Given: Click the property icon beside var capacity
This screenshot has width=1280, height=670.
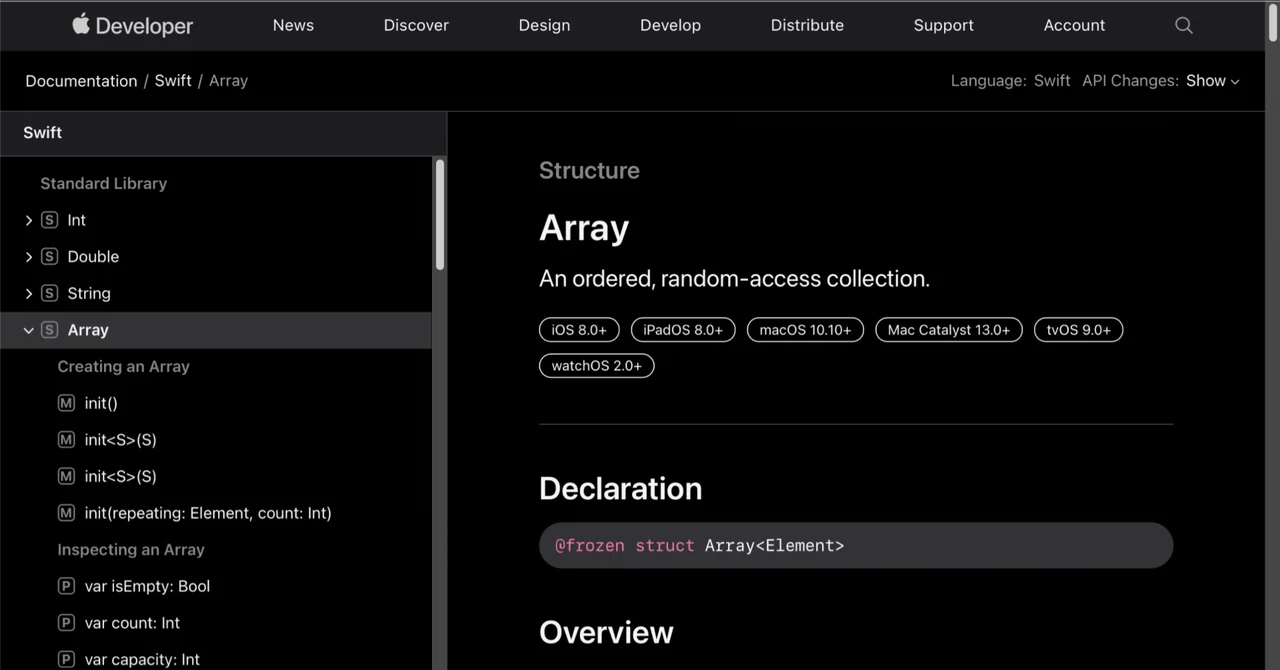Looking at the screenshot, I should (66, 659).
